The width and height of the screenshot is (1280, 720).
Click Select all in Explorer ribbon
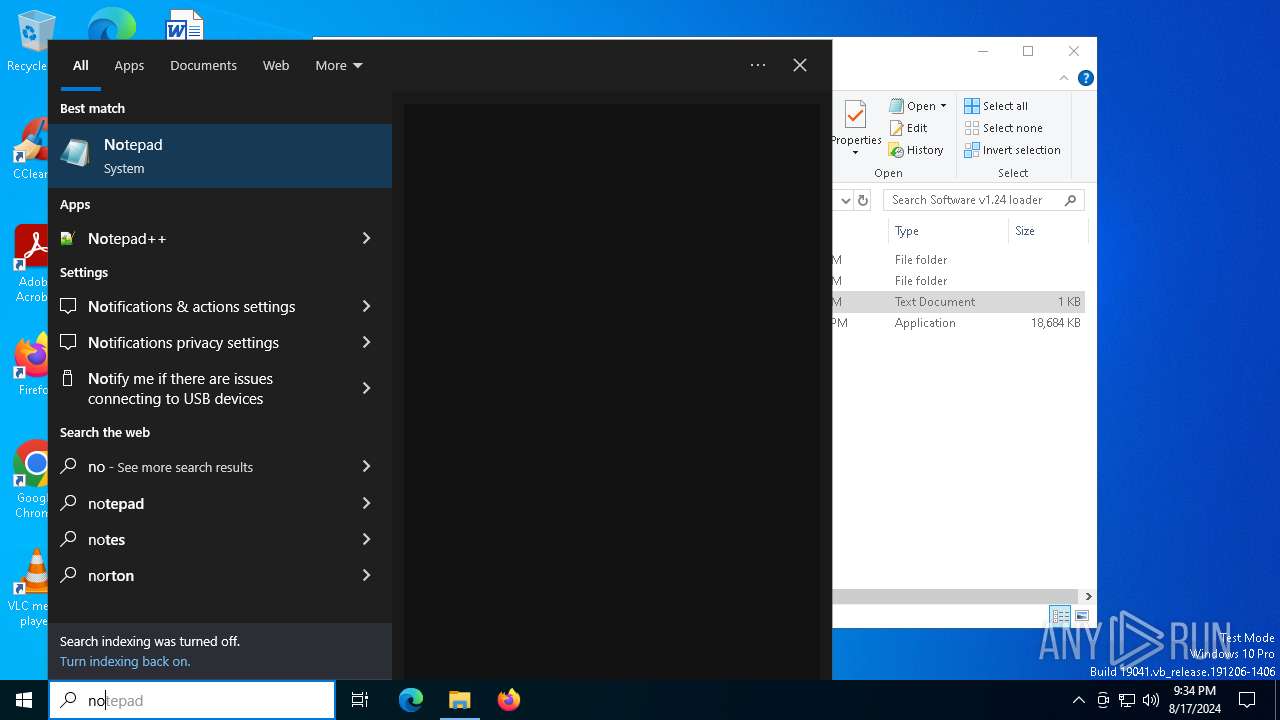[996, 106]
